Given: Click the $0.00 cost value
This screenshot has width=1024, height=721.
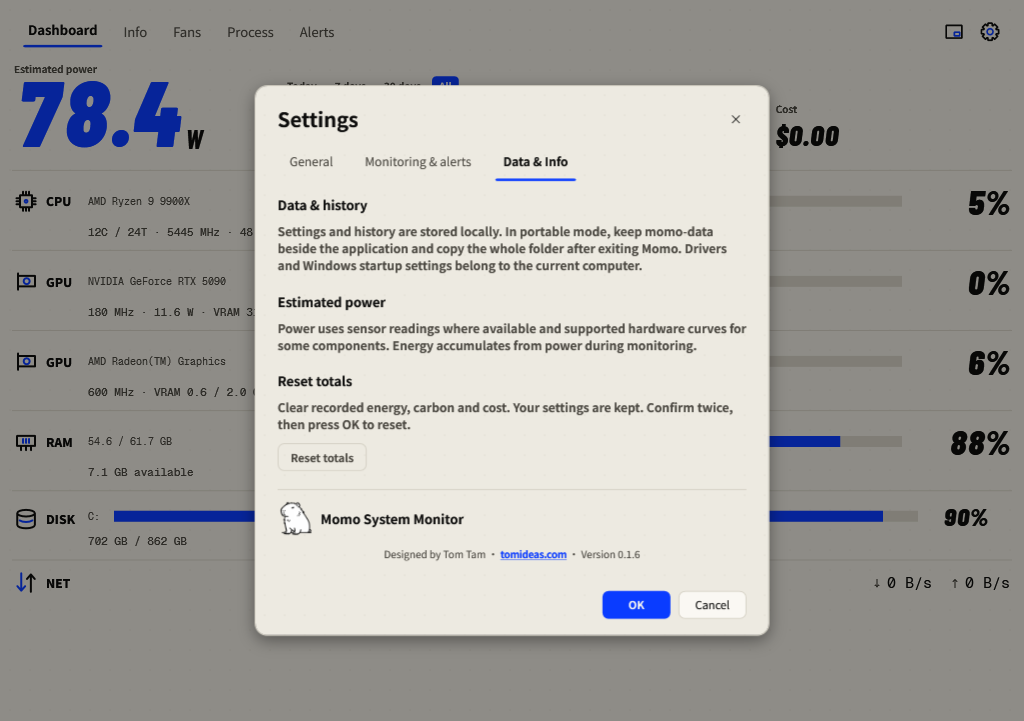Looking at the screenshot, I should click(807, 136).
